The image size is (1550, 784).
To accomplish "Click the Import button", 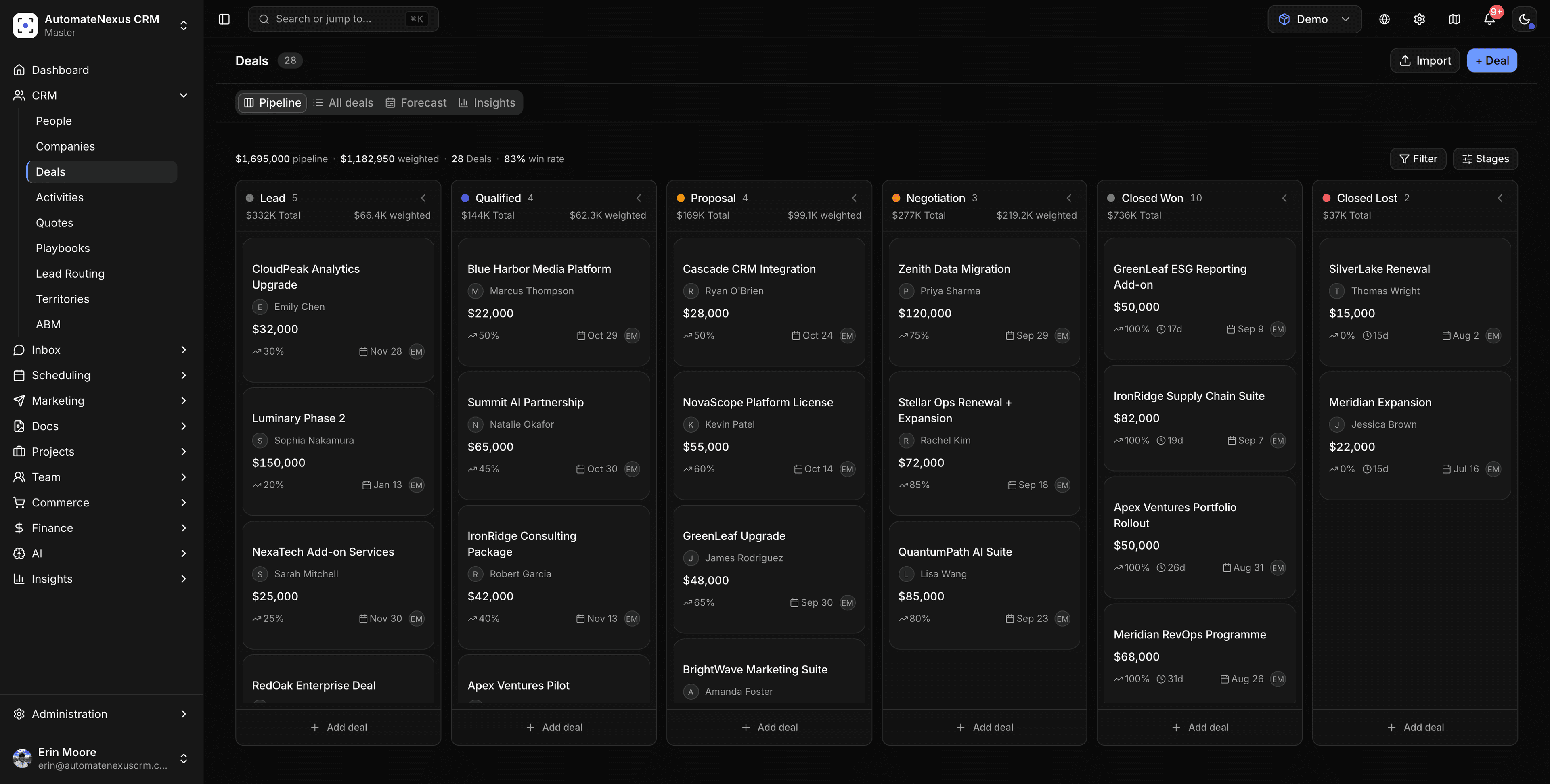I will [x=1425, y=60].
